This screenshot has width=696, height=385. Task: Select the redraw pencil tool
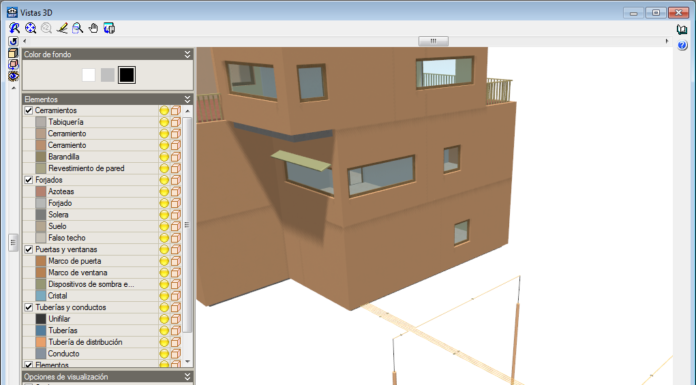click(x=62, y=28)
